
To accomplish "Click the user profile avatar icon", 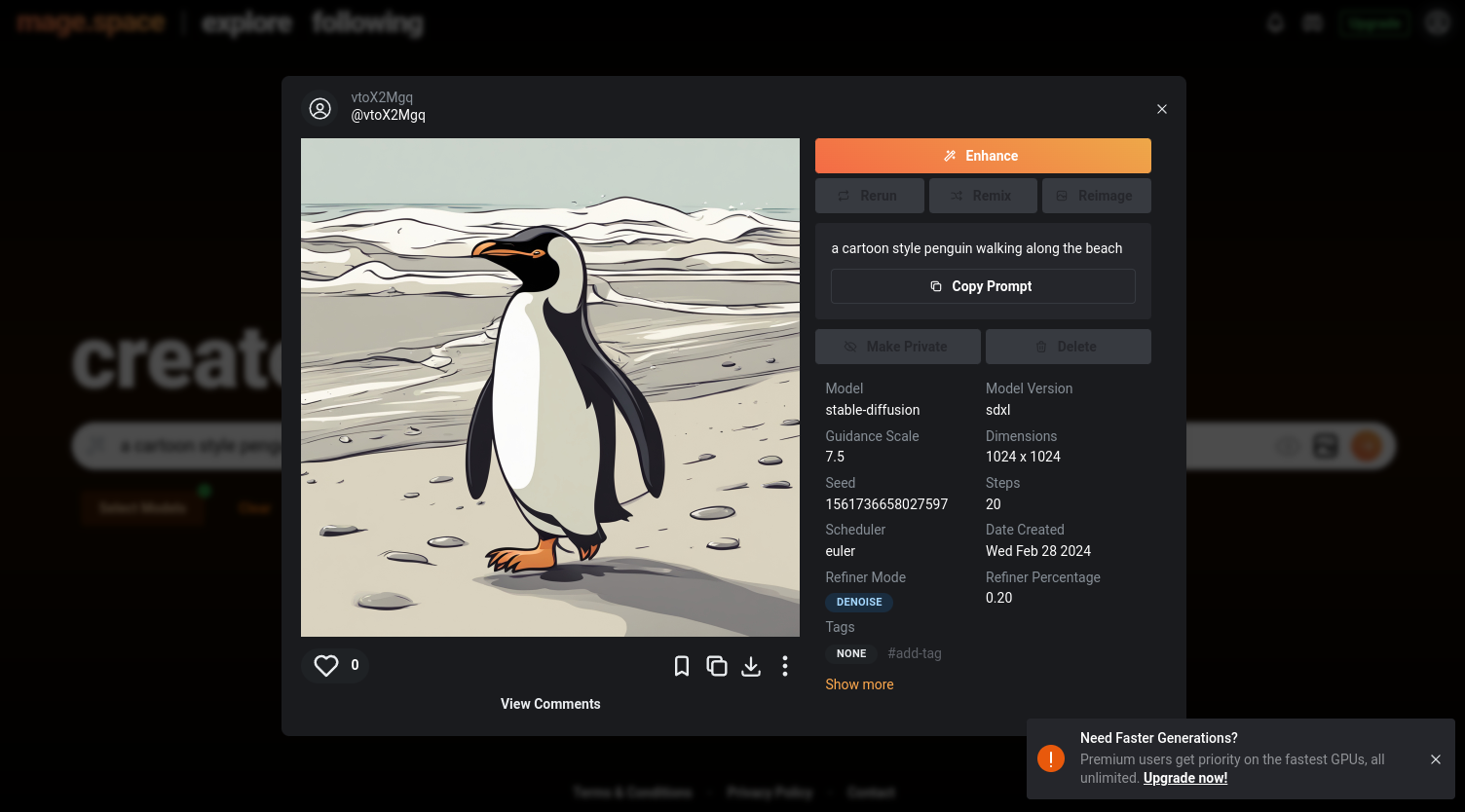I will coord(320,108).
